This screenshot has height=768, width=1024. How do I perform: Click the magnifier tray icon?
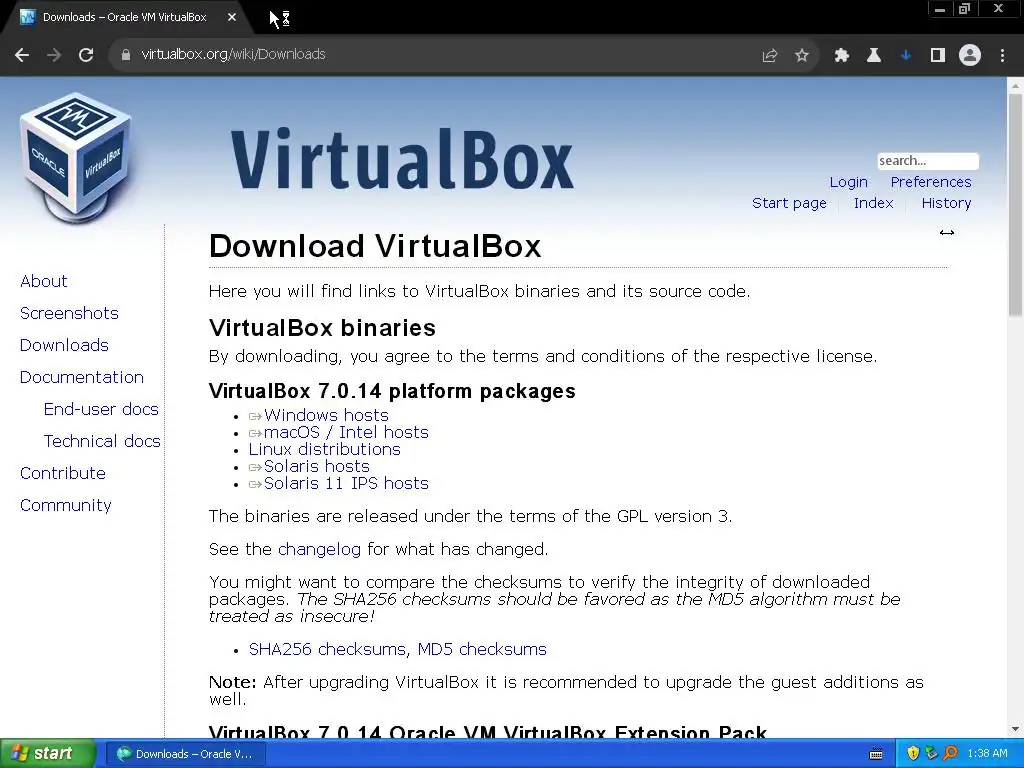coord(950,754)
